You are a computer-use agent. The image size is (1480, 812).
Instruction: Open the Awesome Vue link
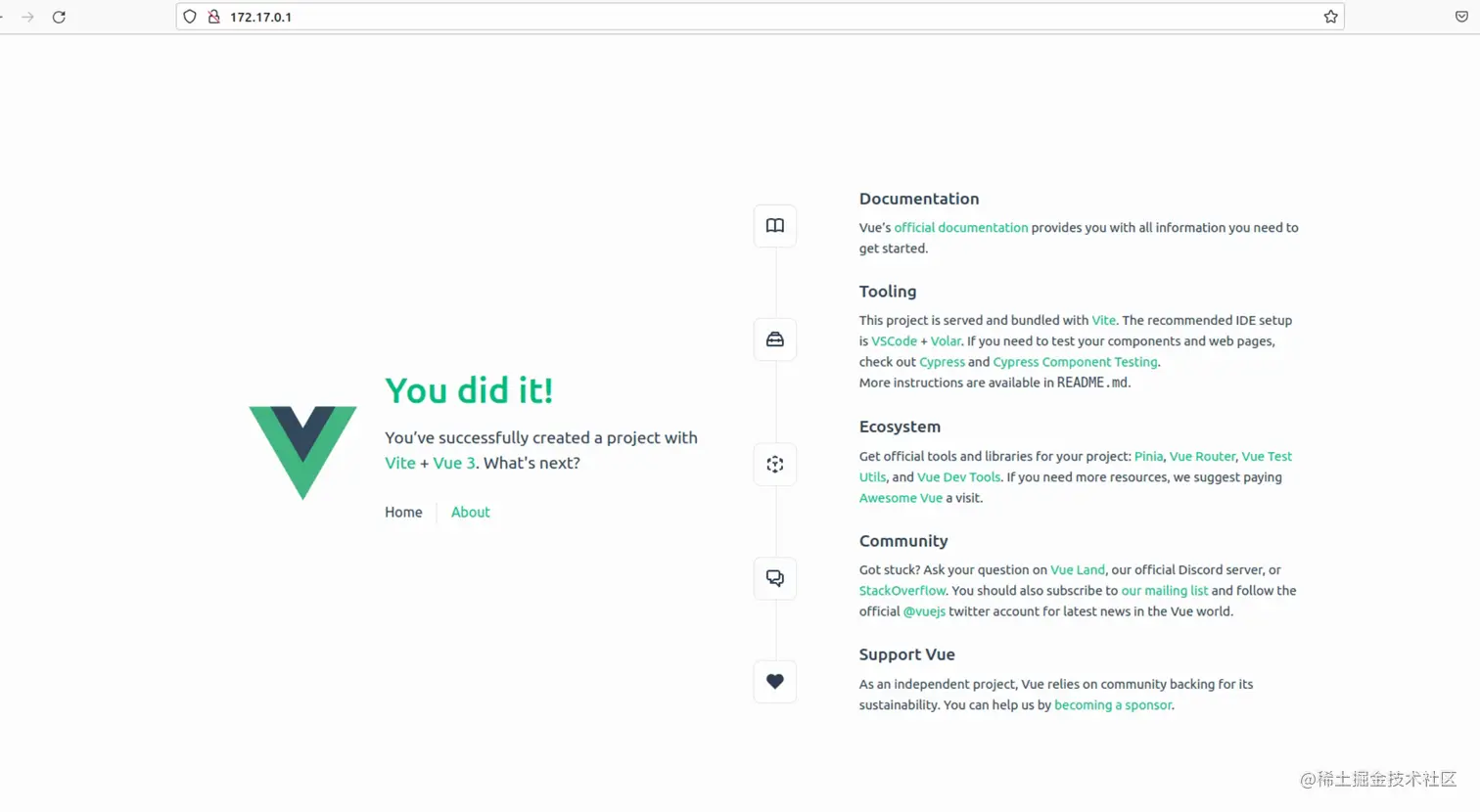click(901, 498)
